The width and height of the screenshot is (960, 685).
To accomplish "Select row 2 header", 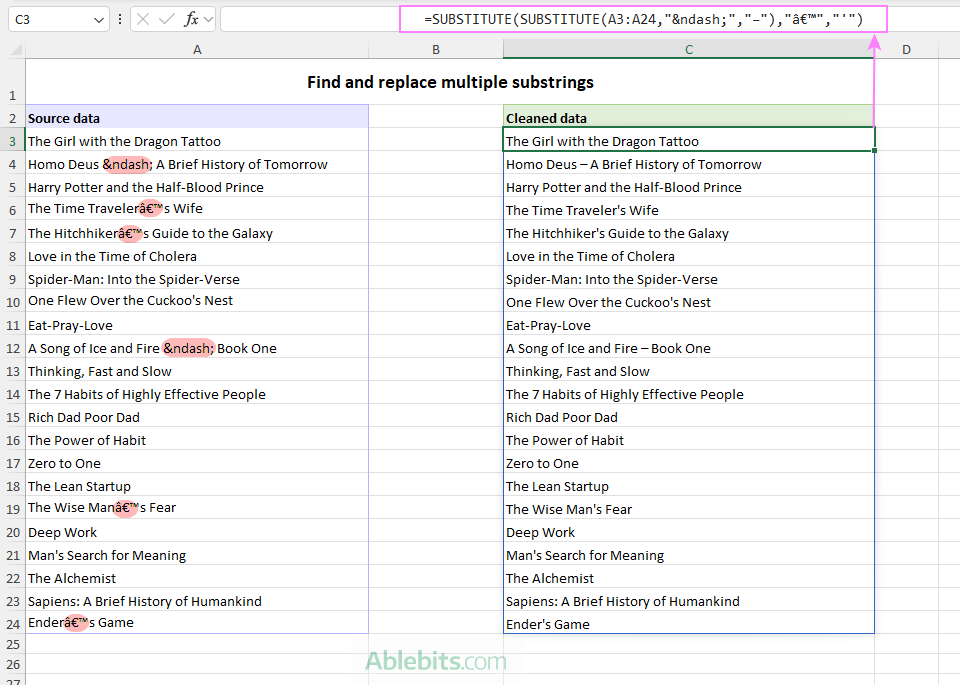I will (x=12, y=118).
